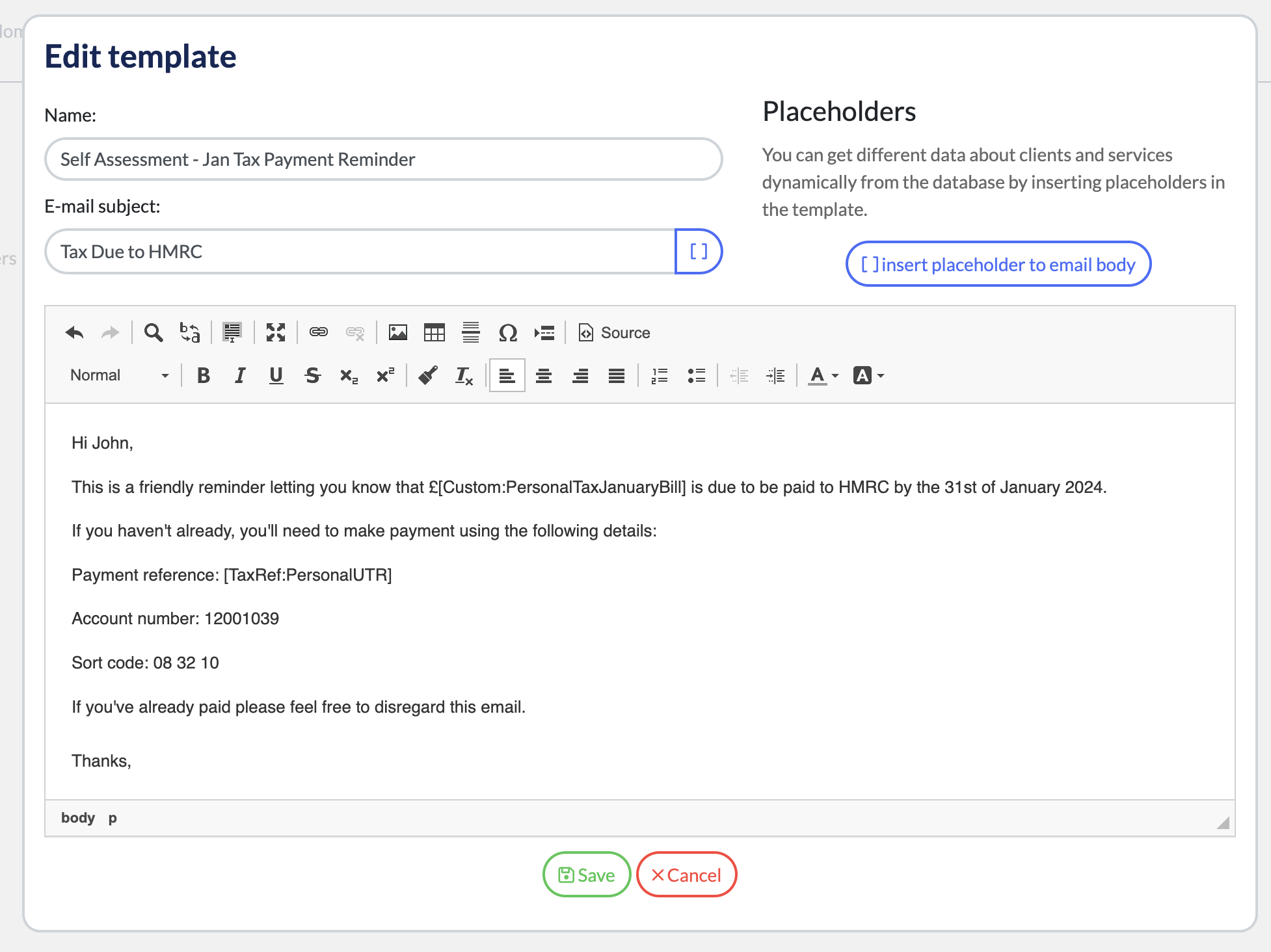Image resolution: width=1271 pixels, height=952 pixels.
Task: Undo the last edit in the editor
Action: (x=75, y=333)
